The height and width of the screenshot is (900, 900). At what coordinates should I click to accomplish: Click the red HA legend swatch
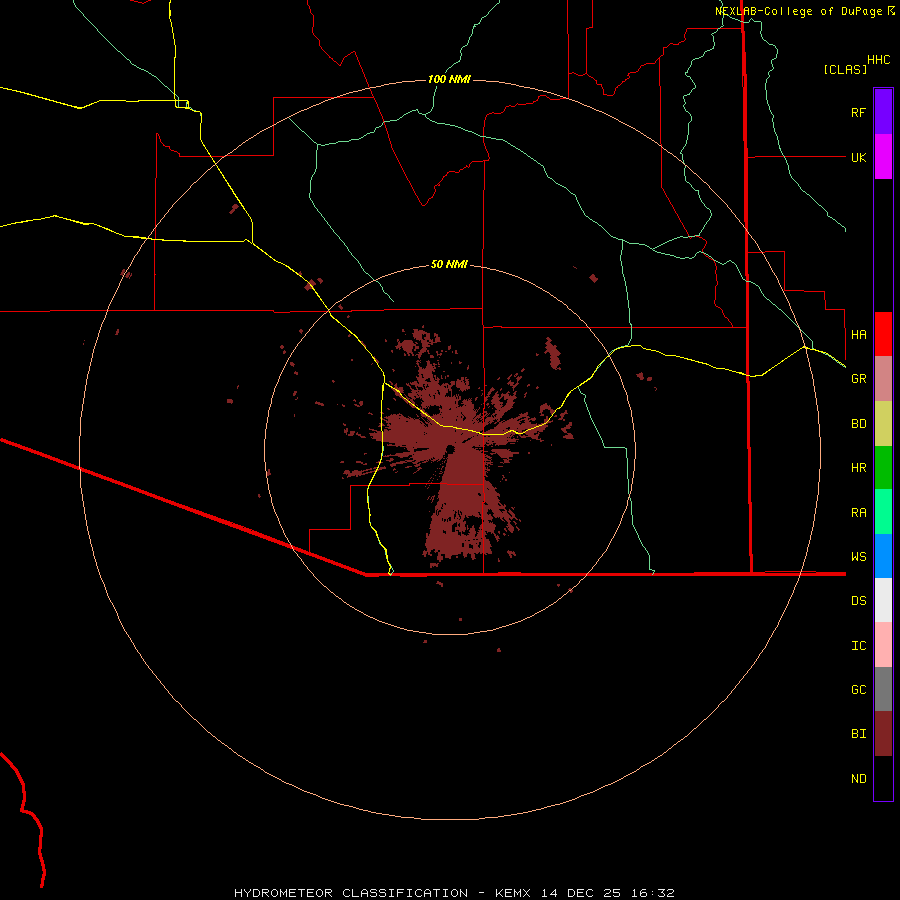(x=883, y=334)
